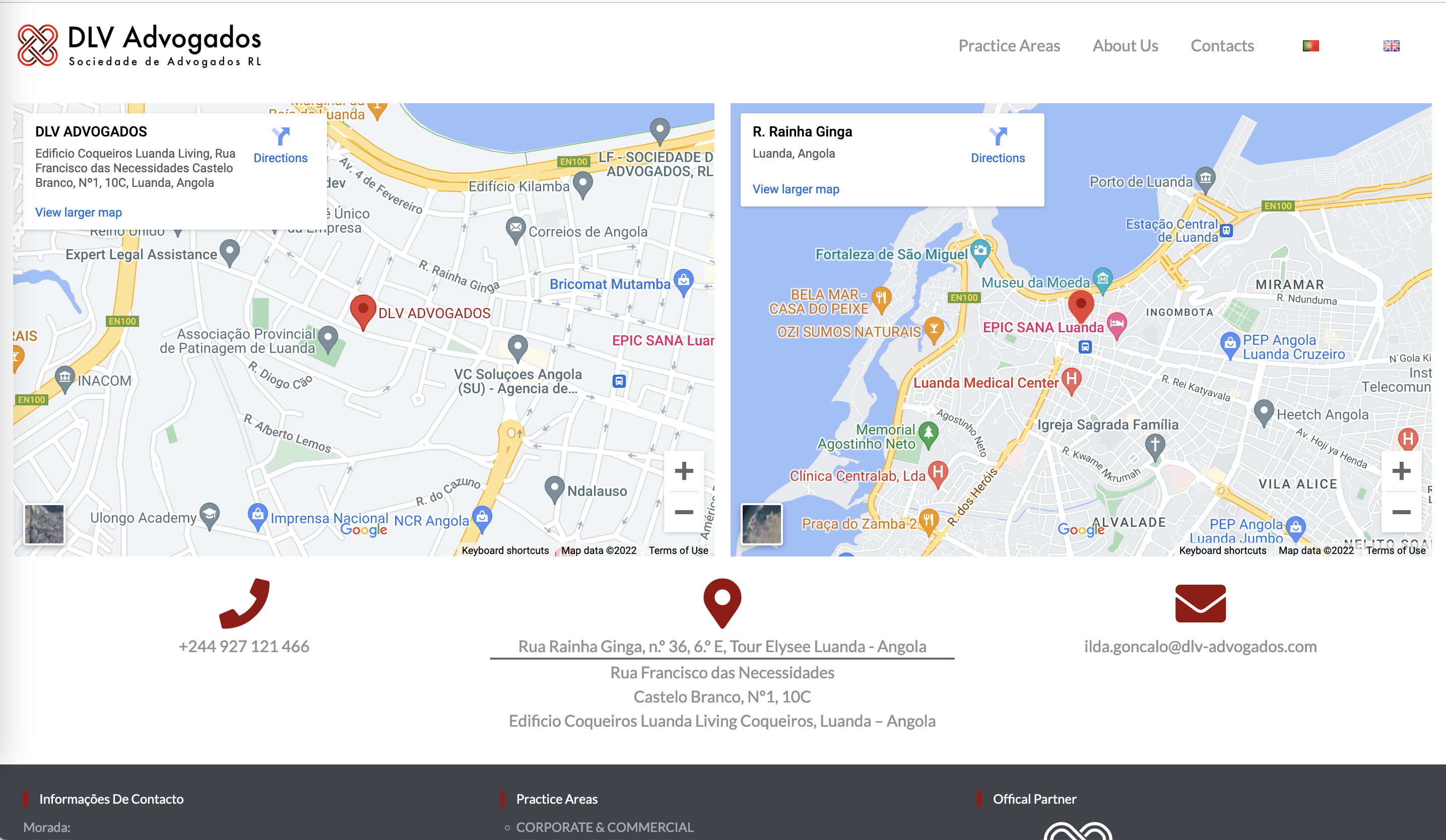
Task: Click the Estação Central de Luanda marker
Action: click(x=1226, y=231)
